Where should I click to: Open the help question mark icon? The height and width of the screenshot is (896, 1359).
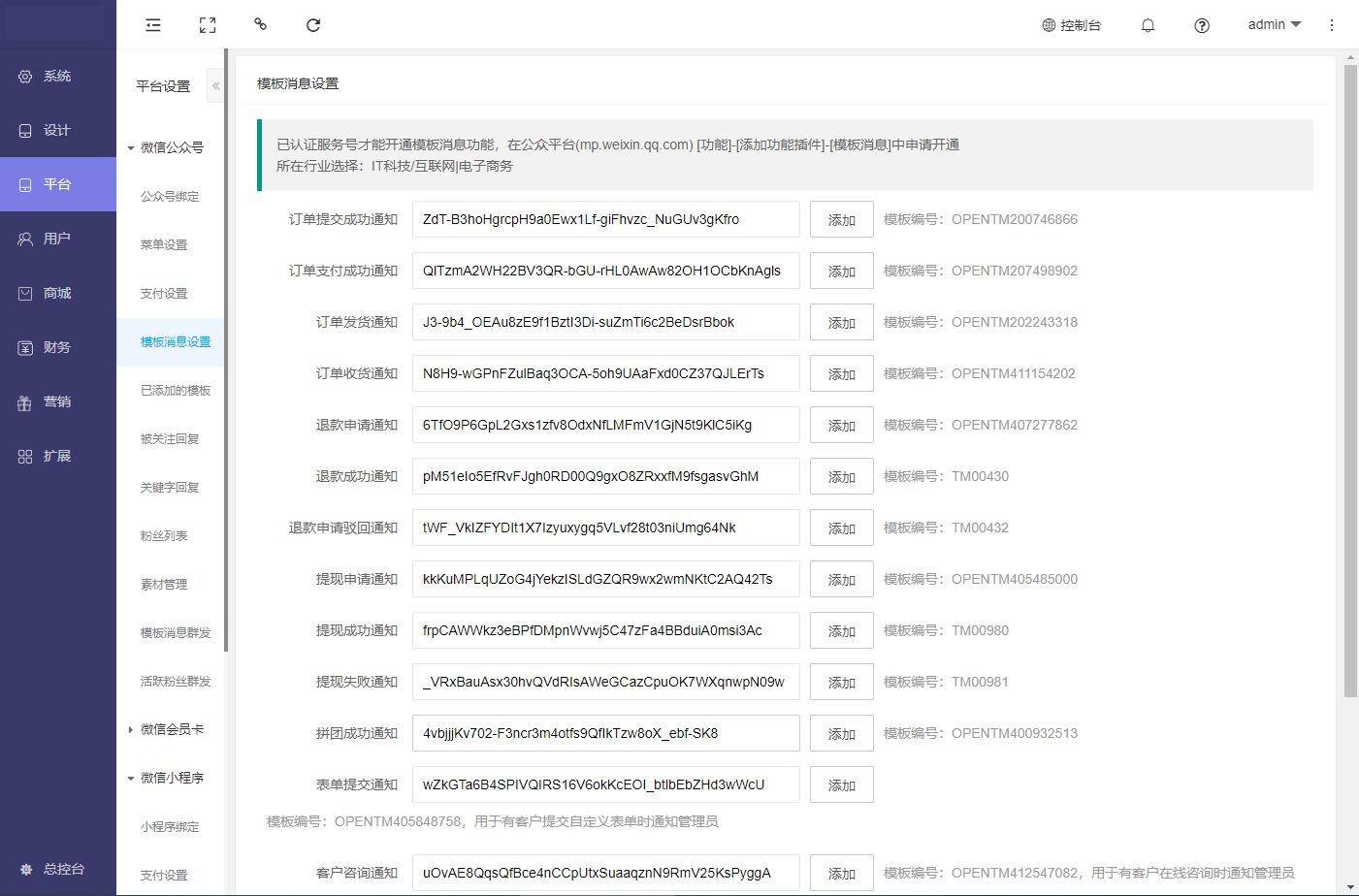[x=1202, y=25]
